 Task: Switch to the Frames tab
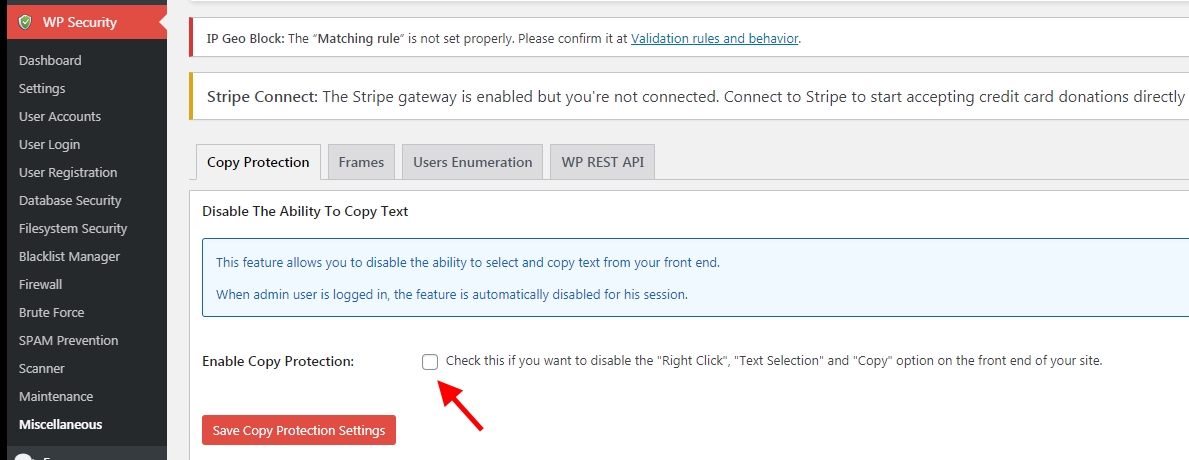[x=361, y=162]
